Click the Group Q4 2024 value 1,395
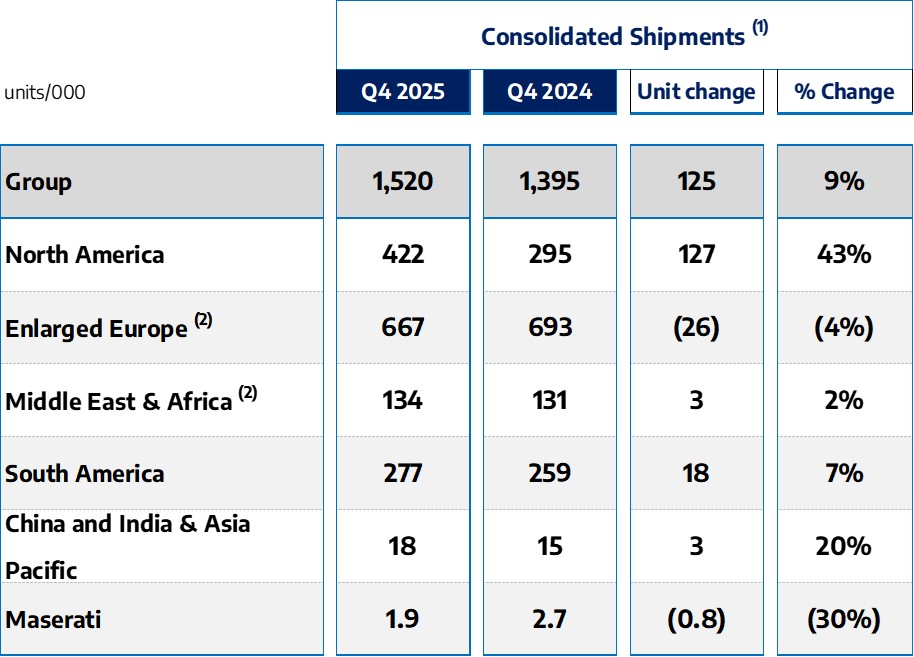This screenshot has width=914, height=657. tap(550, 181)
